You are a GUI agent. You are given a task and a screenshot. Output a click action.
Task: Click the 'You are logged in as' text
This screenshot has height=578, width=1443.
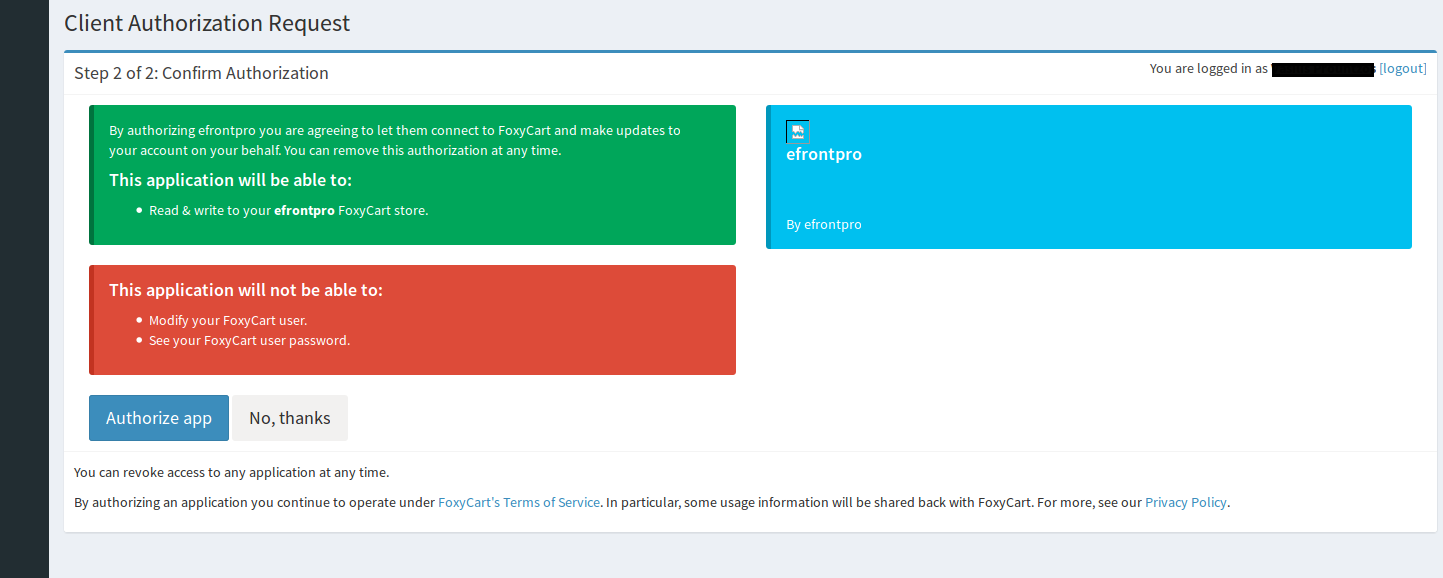pos(1209,69)
